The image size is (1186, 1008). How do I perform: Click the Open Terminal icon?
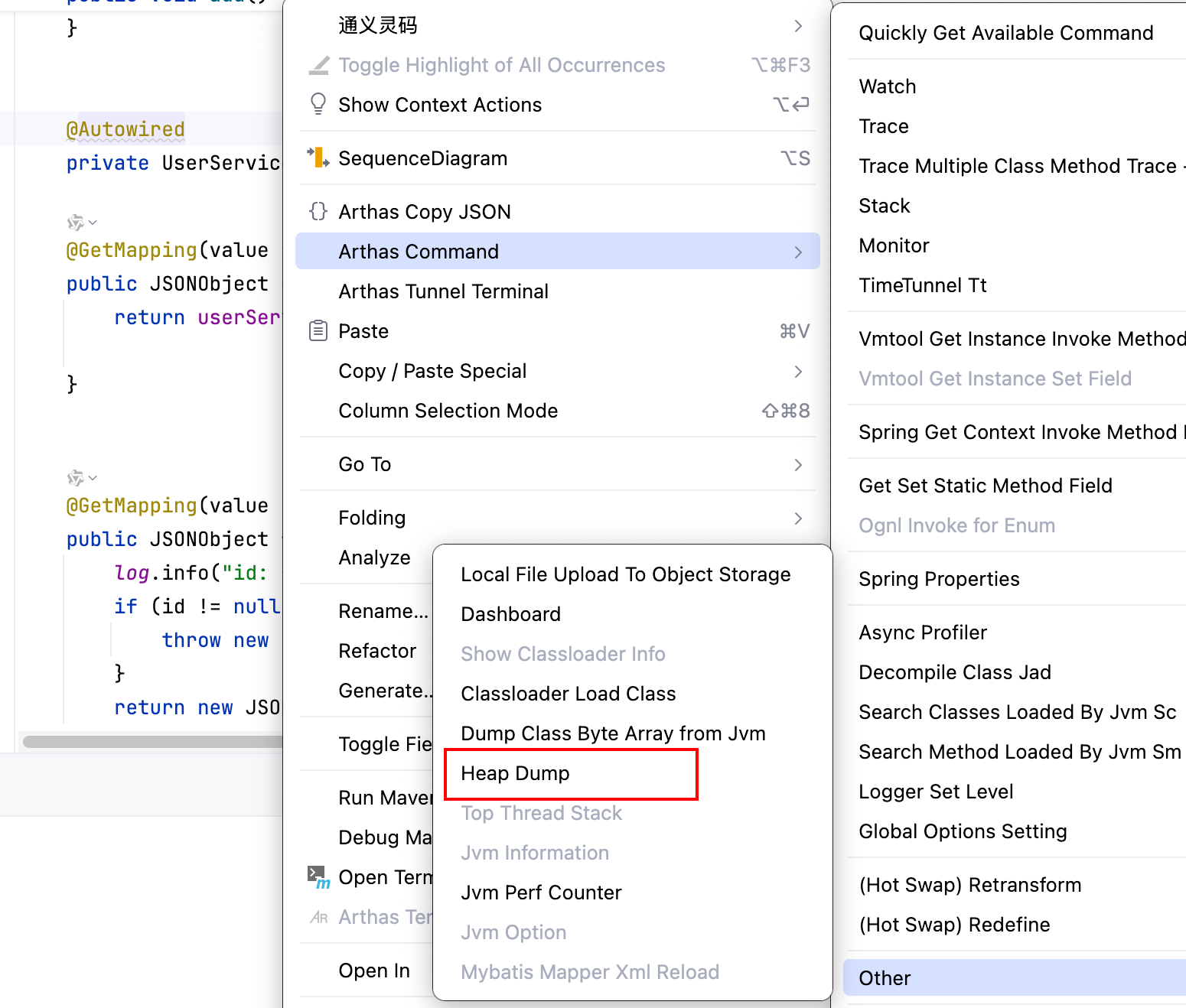(x=318, y=877)
